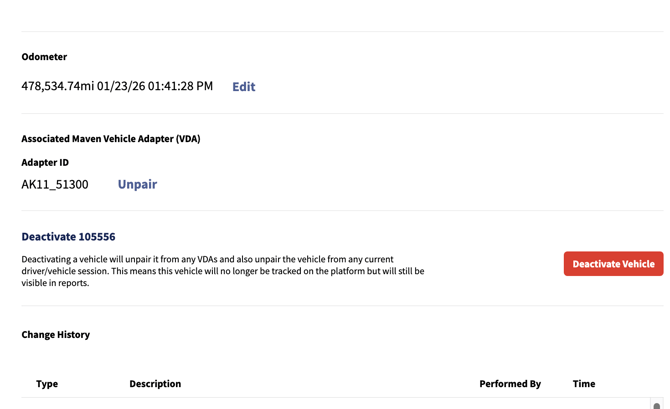Click the Edit link beside the odometer reading
Viewport: 670px width, 409px height.
coord(243,87)
